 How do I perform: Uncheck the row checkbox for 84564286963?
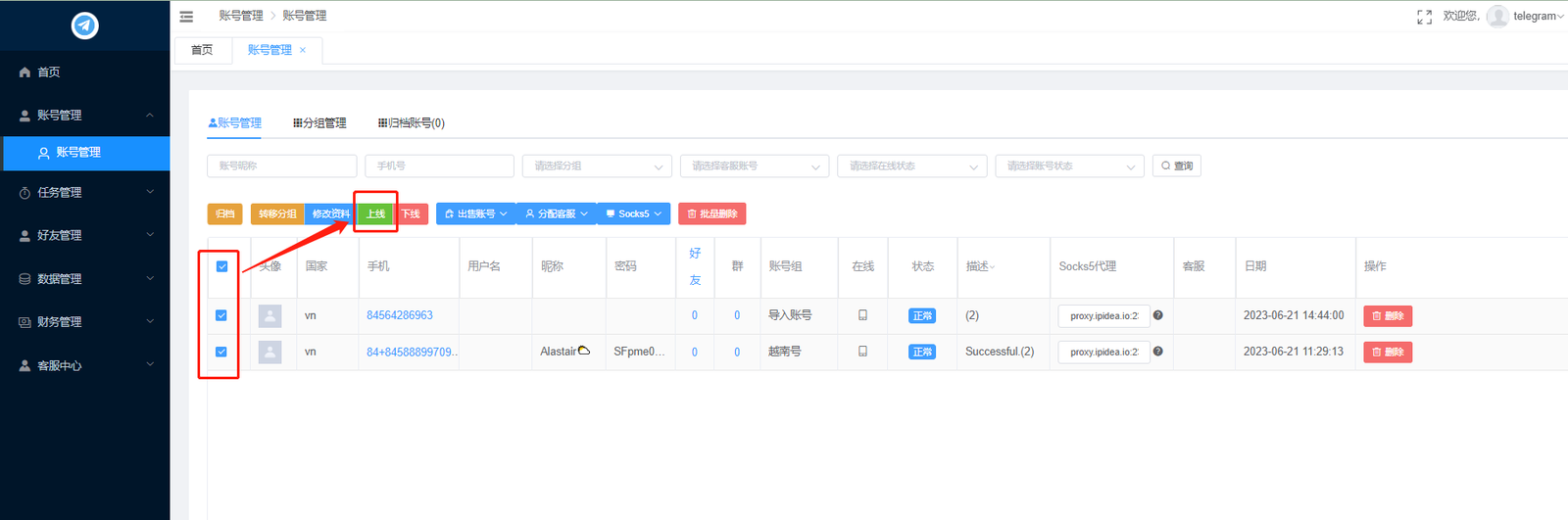(221, 315)
